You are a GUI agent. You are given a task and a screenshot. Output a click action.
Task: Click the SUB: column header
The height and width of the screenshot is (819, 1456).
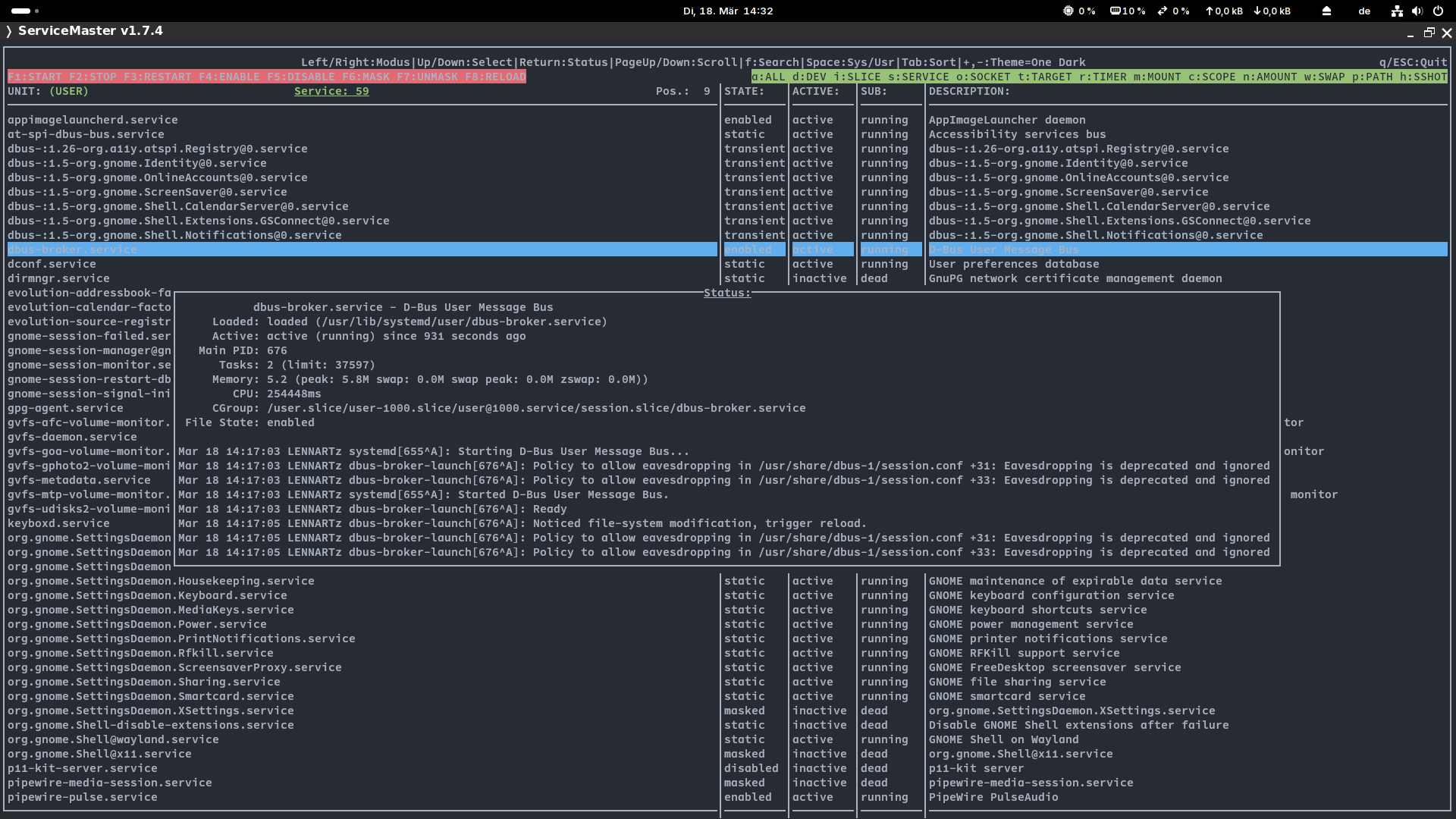tap(874, 91)
